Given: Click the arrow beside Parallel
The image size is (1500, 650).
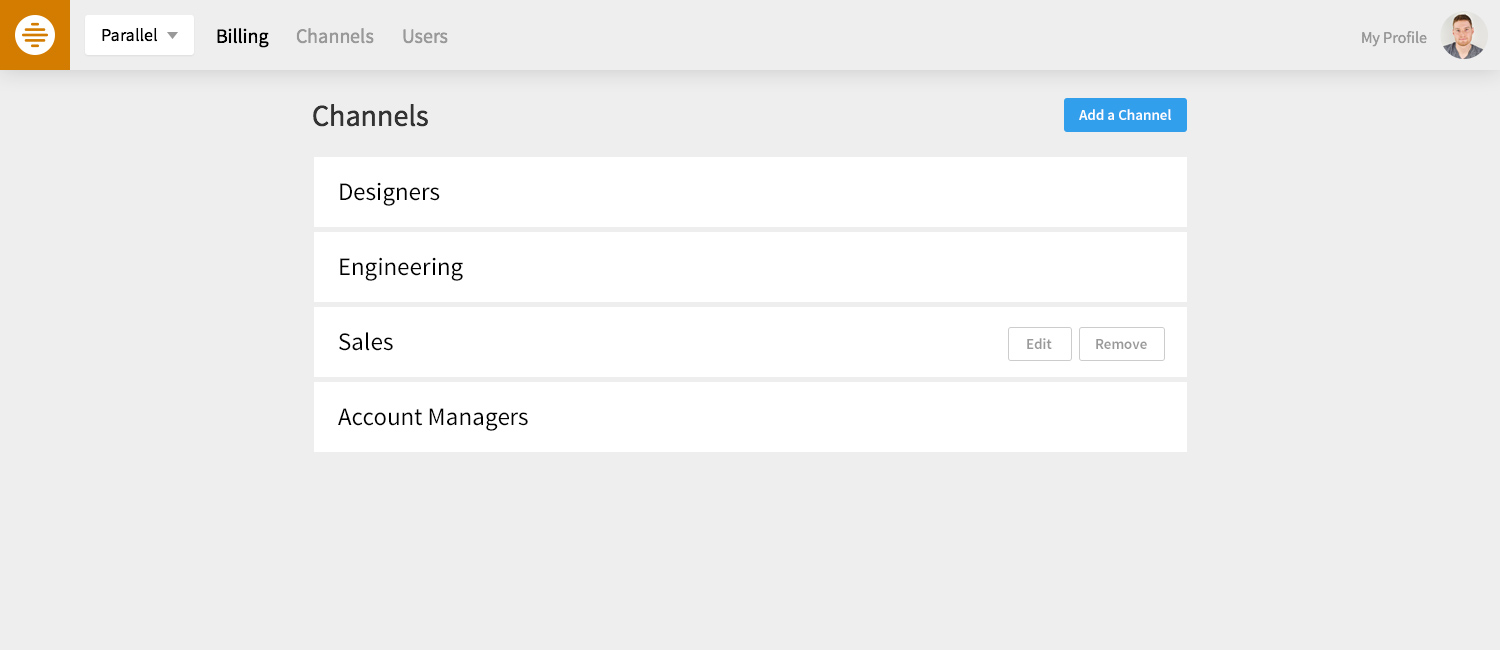Looking at the screenshot, I should tap(172, 36).
